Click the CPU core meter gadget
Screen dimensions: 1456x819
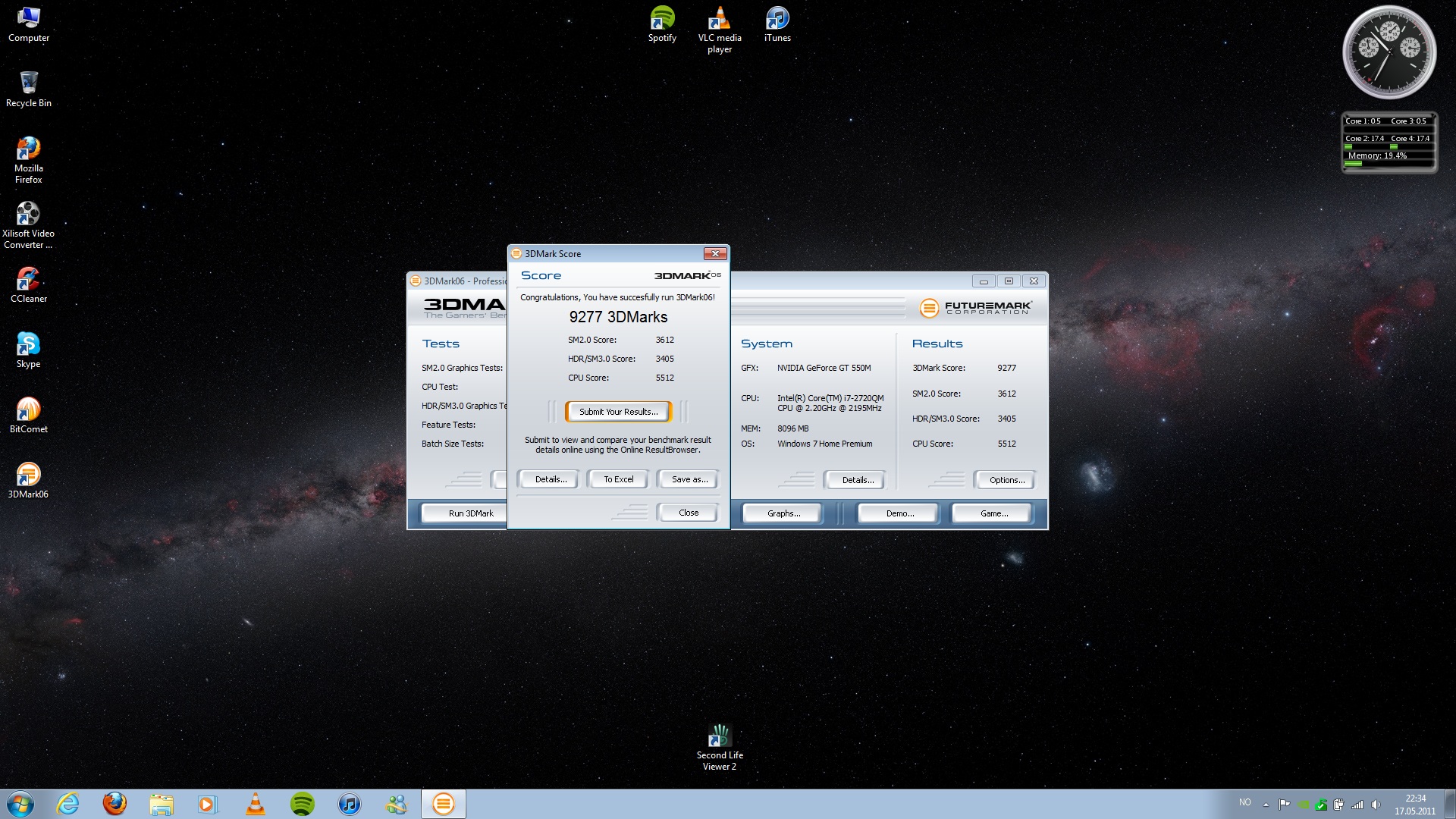pos(1389,143)
